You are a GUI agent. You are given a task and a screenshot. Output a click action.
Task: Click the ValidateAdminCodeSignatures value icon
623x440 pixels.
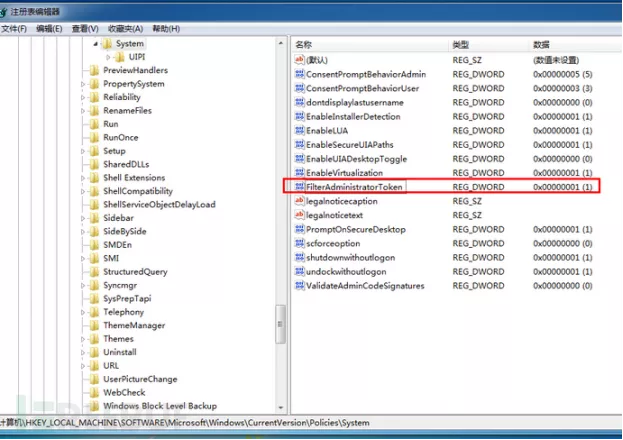(299, 286)
